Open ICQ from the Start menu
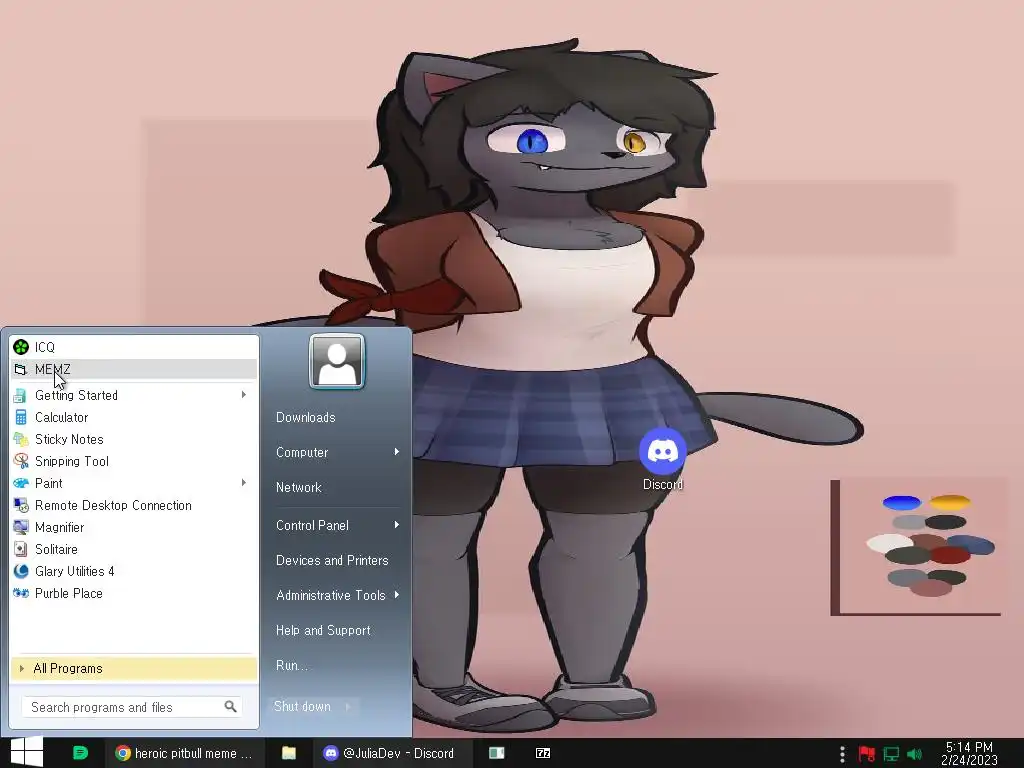Screen dimensions: 1024x768 point(134,347)
